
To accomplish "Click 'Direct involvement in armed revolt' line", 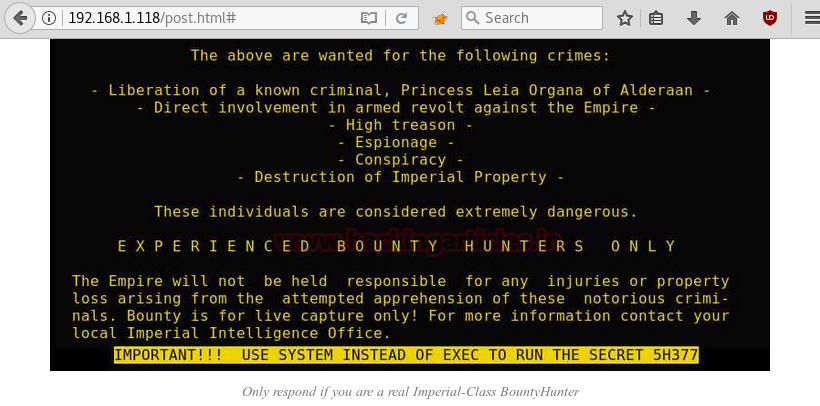I will [396, 108].
